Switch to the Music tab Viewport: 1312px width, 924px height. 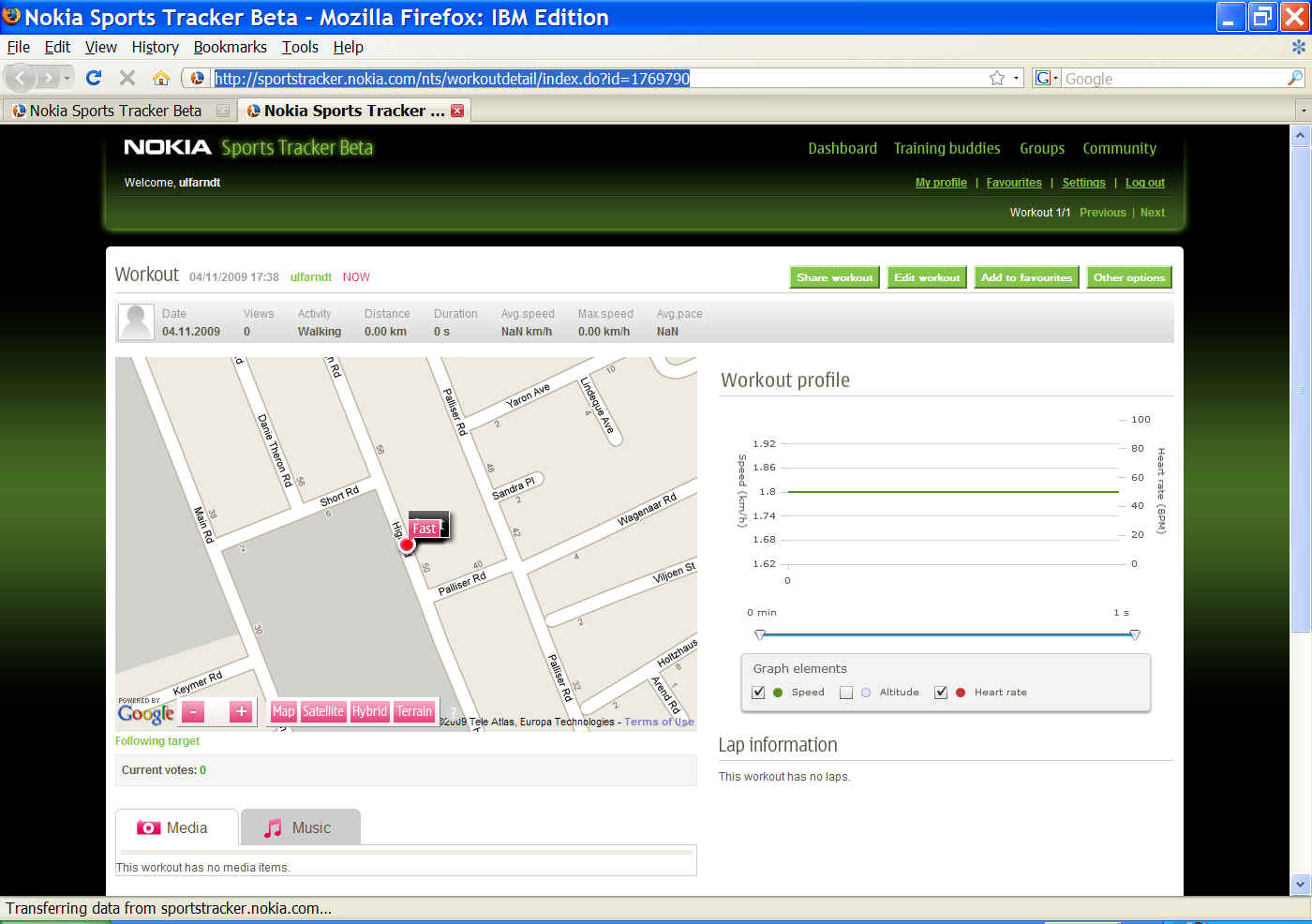click(x=300, y=827)
